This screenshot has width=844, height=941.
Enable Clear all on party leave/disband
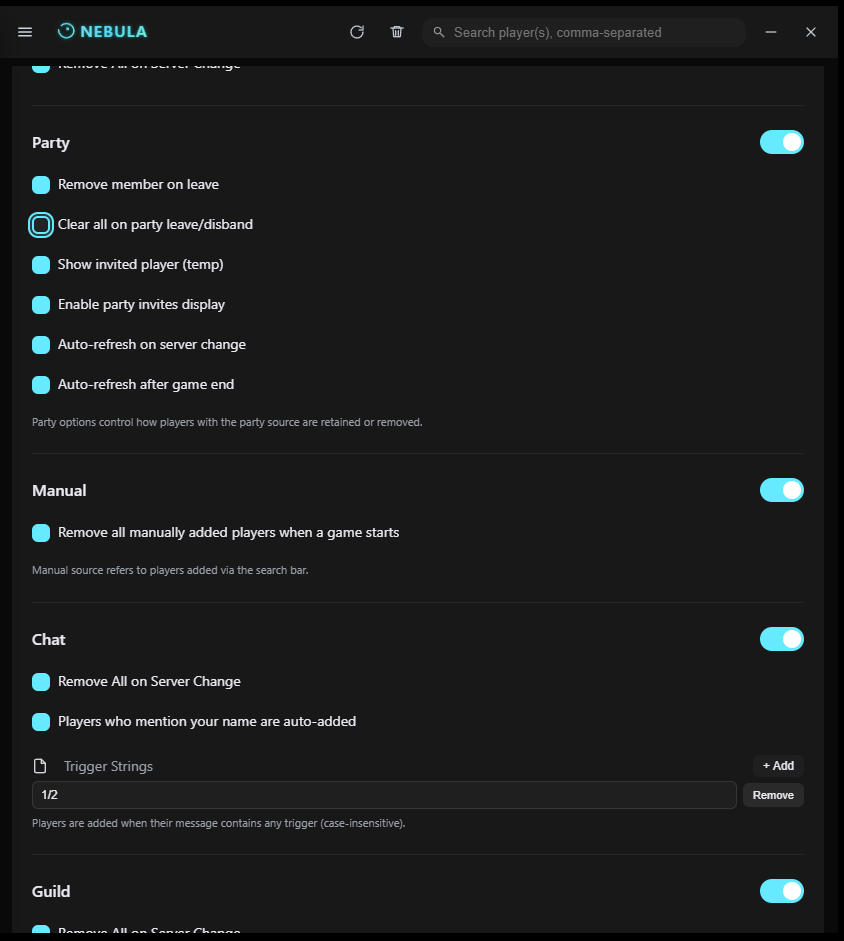41,224
